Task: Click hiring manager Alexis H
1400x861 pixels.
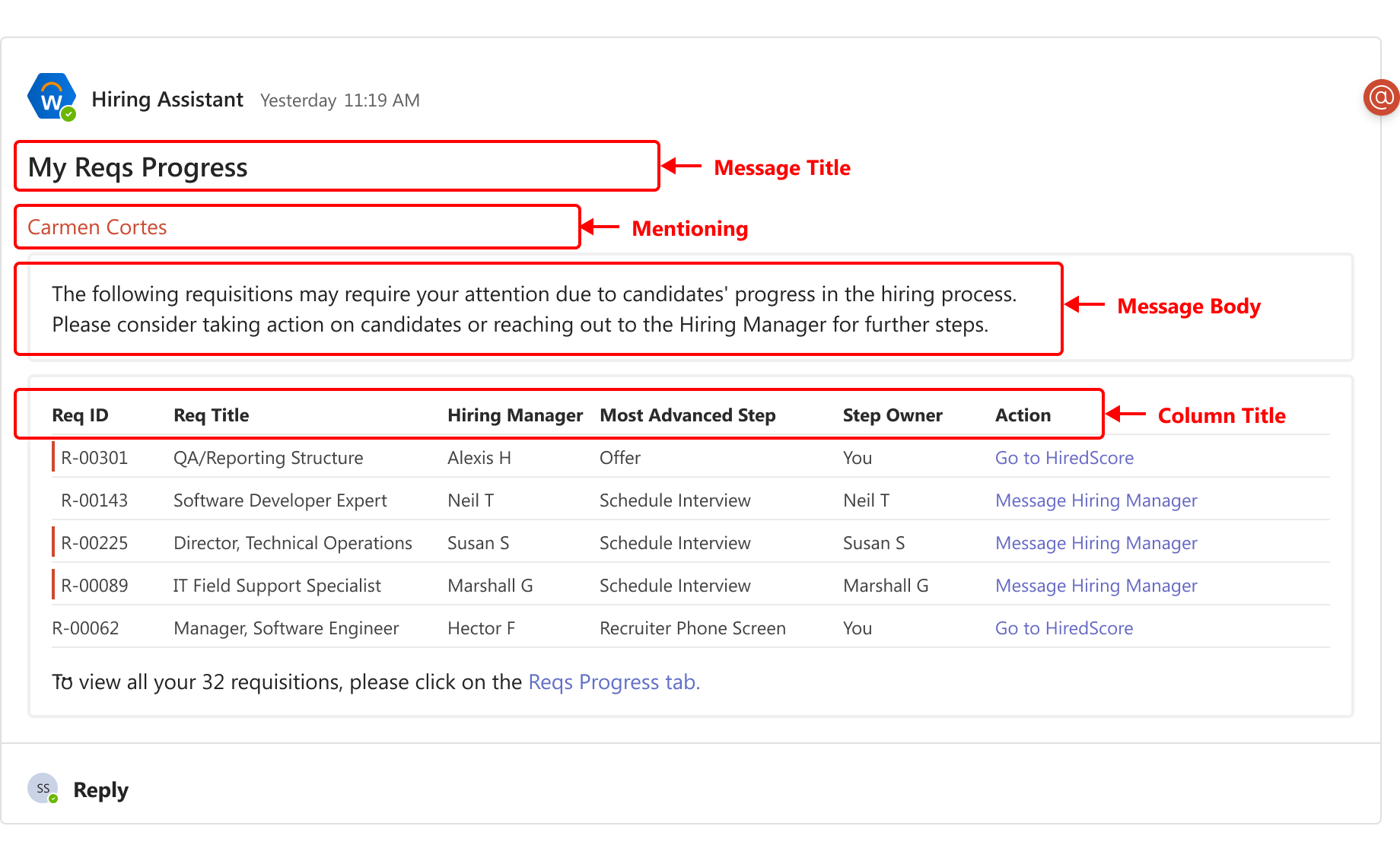Action: point(479,458)
